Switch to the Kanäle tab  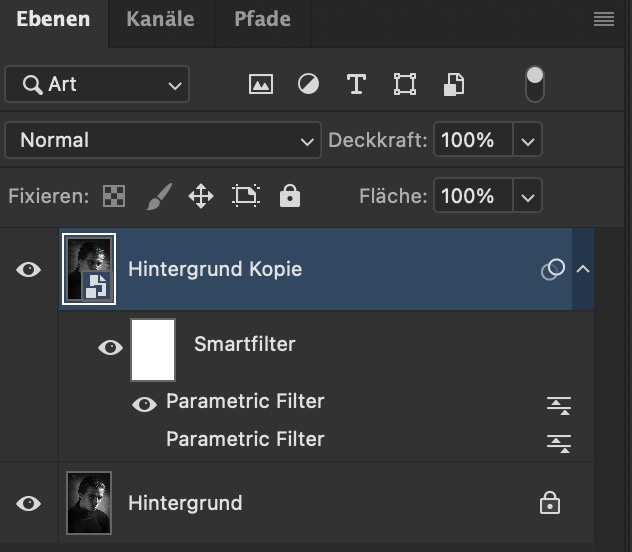(x=160, y=19)
